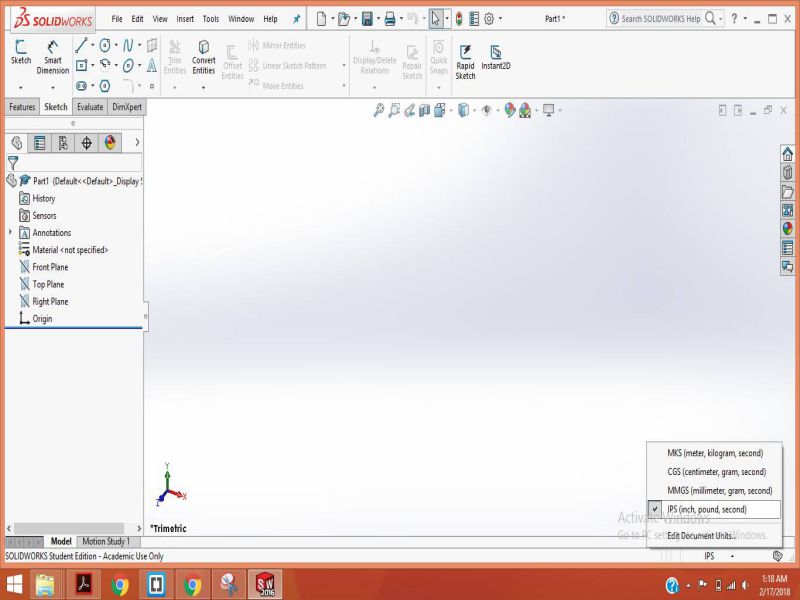
Task: Click the Print icon in toolbar
Action: point(390,19)
